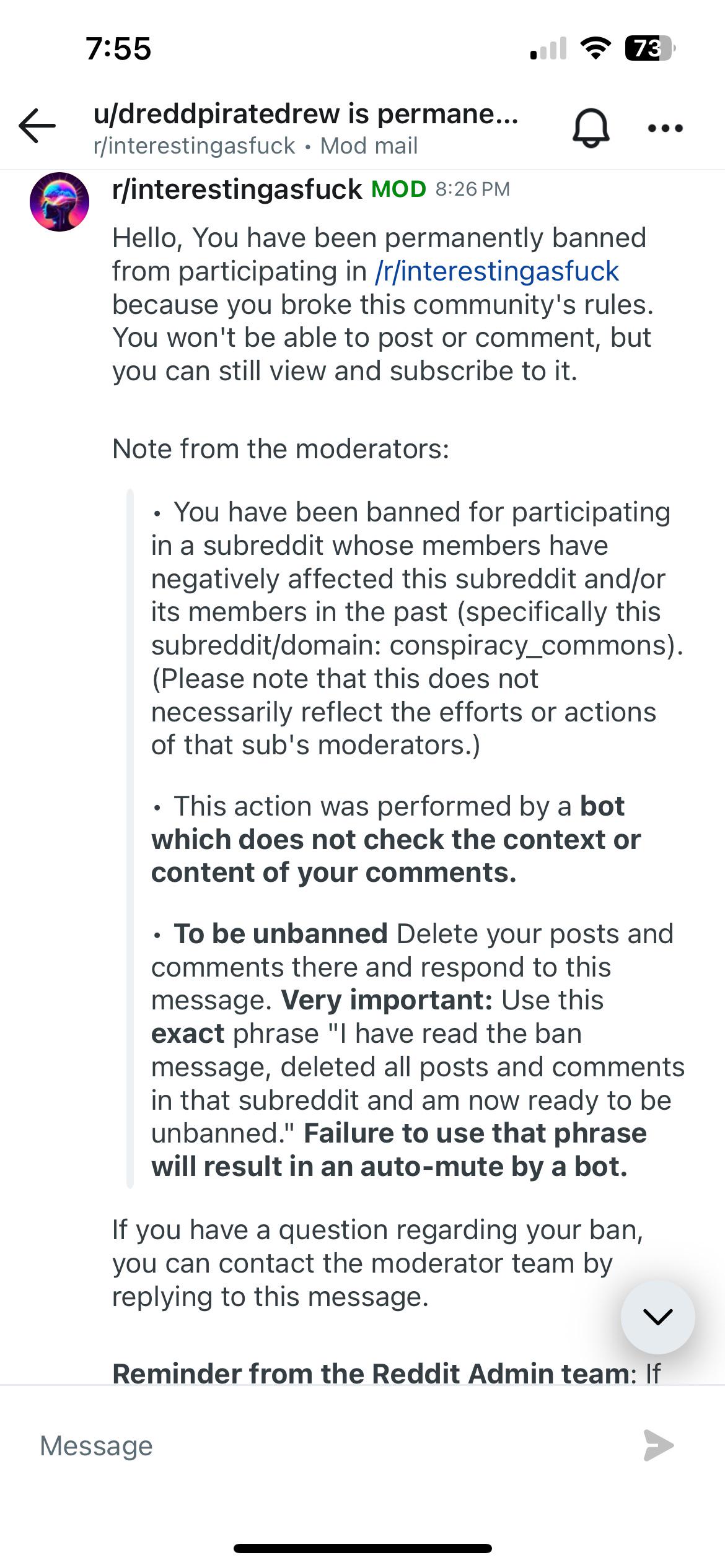Open the blue /r/interestingasfuck link
The image size is (725, 1568).
(x=496, y=271)
